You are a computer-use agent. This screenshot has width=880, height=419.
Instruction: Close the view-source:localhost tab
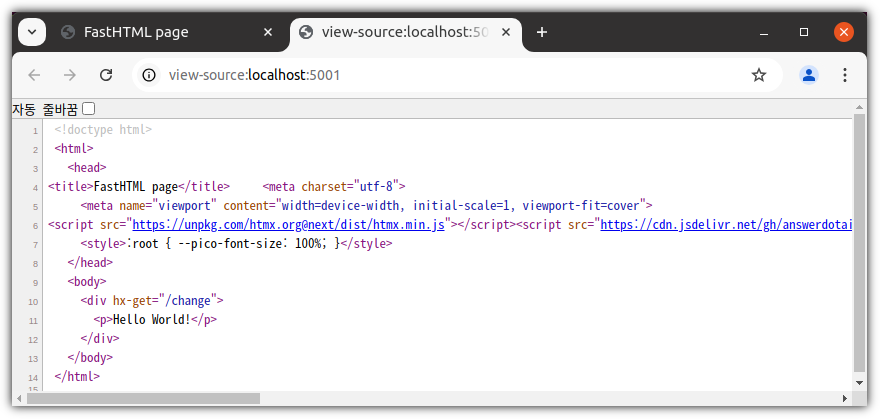pos(506,33)
